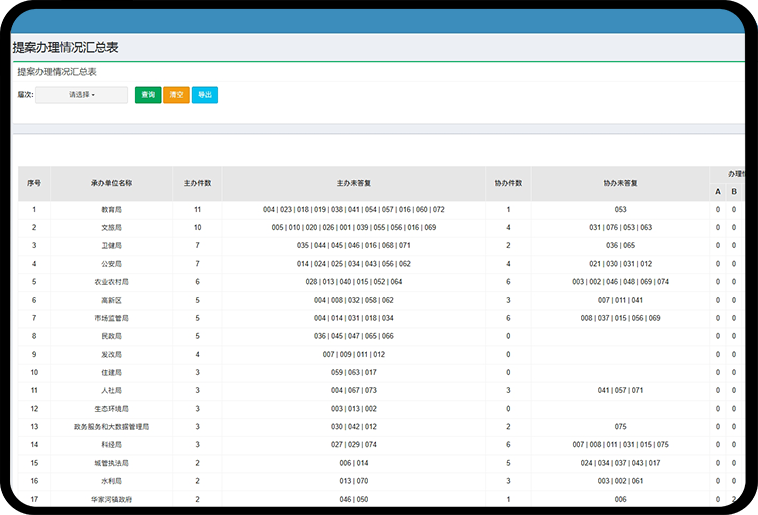
Task: Click the 提案办理情况汇总表 panel subtitle
Action: pos(57,72)
